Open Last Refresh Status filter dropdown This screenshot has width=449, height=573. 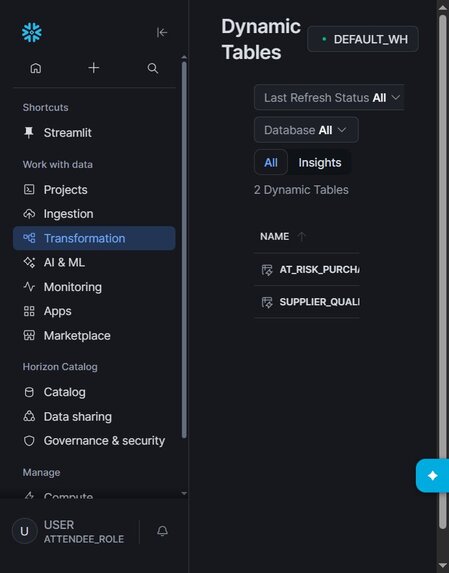coord(330,98)
